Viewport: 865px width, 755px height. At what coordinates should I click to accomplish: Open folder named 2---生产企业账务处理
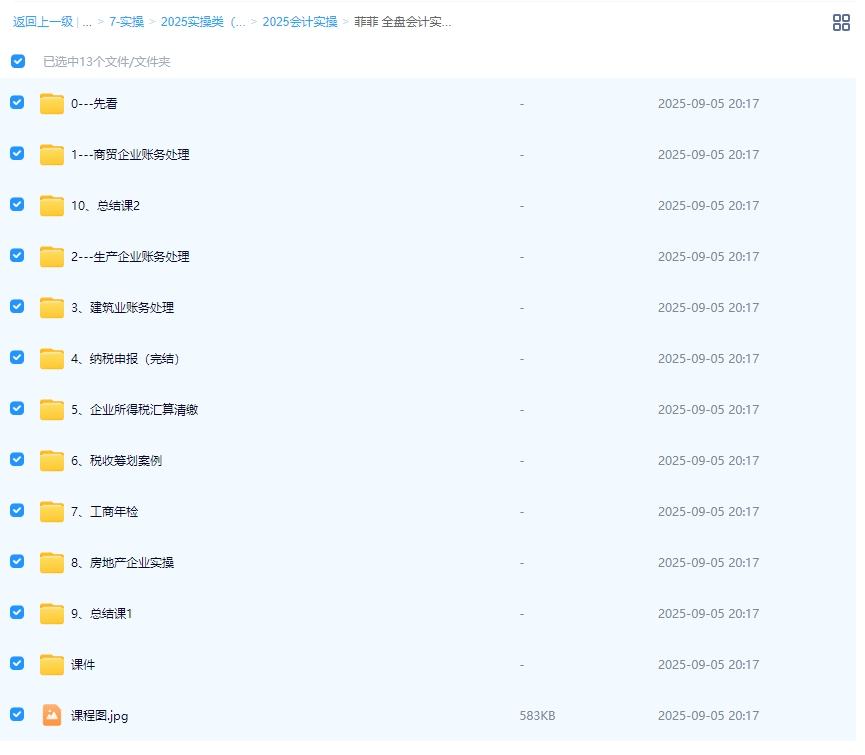click(x=130, y=256)
